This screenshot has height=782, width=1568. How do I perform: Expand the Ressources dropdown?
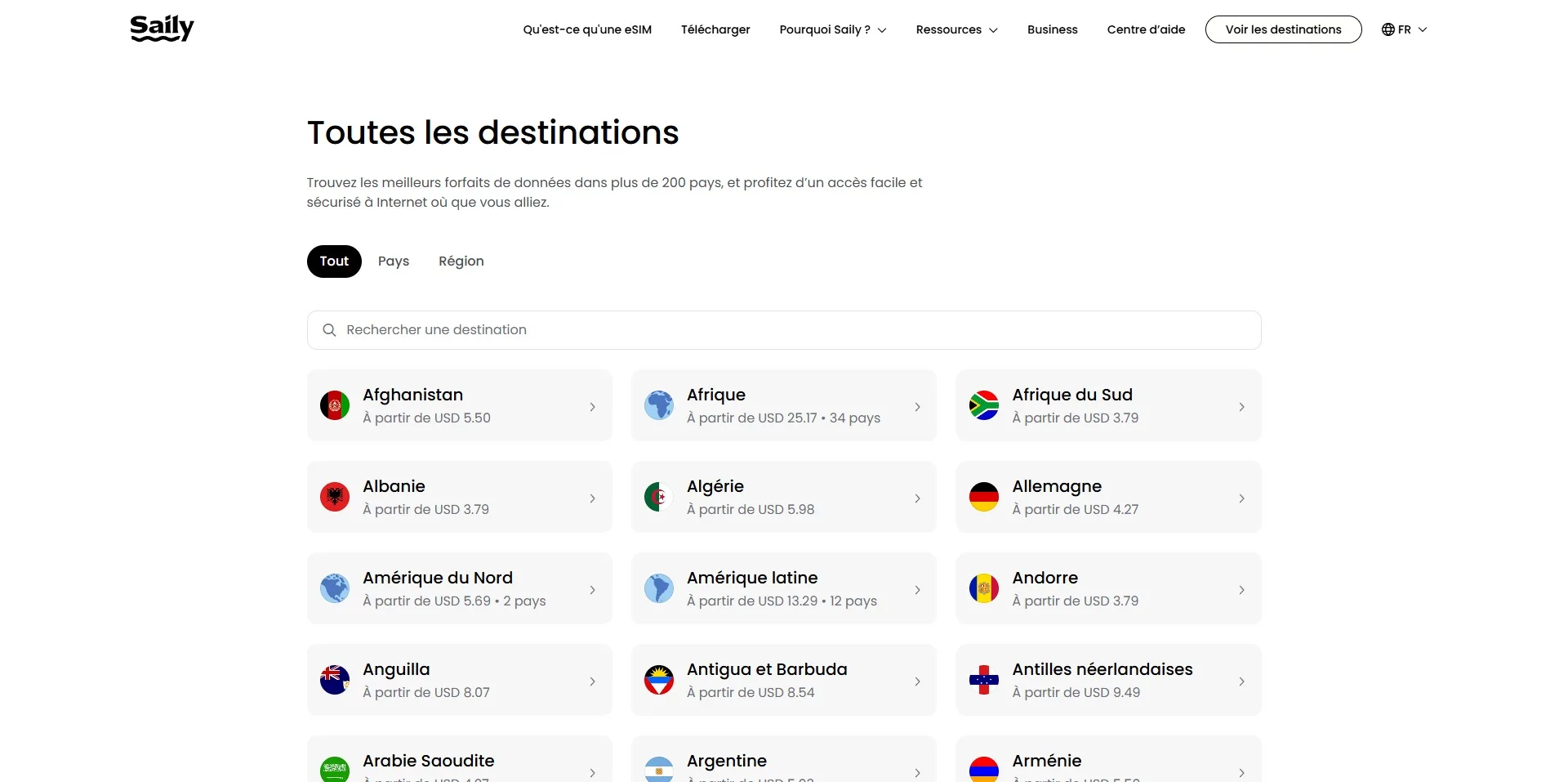point(957,29)
